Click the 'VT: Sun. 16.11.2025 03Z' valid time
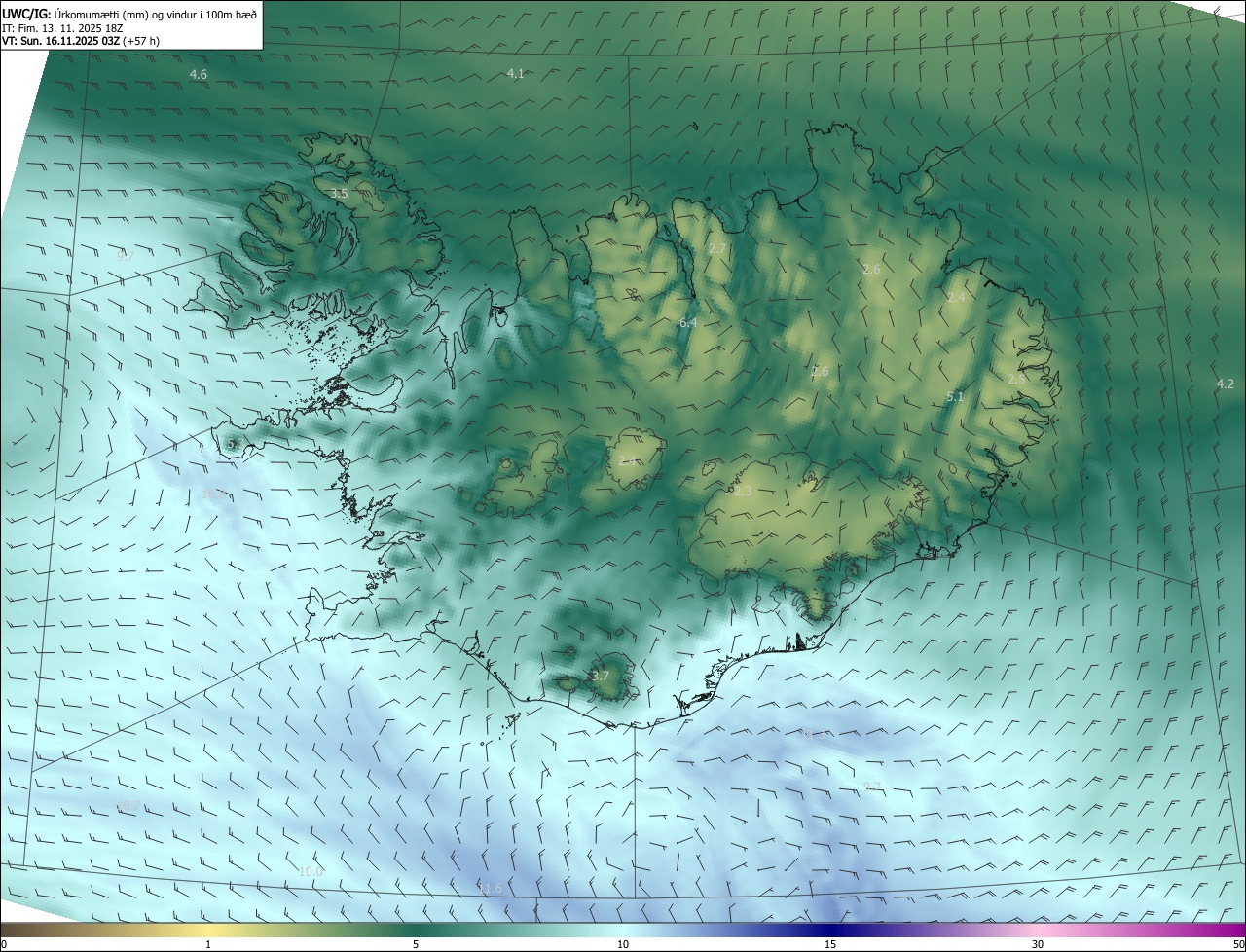Image resolution: width=1246 pixels, height=952 pixels. tap(58, 41)
